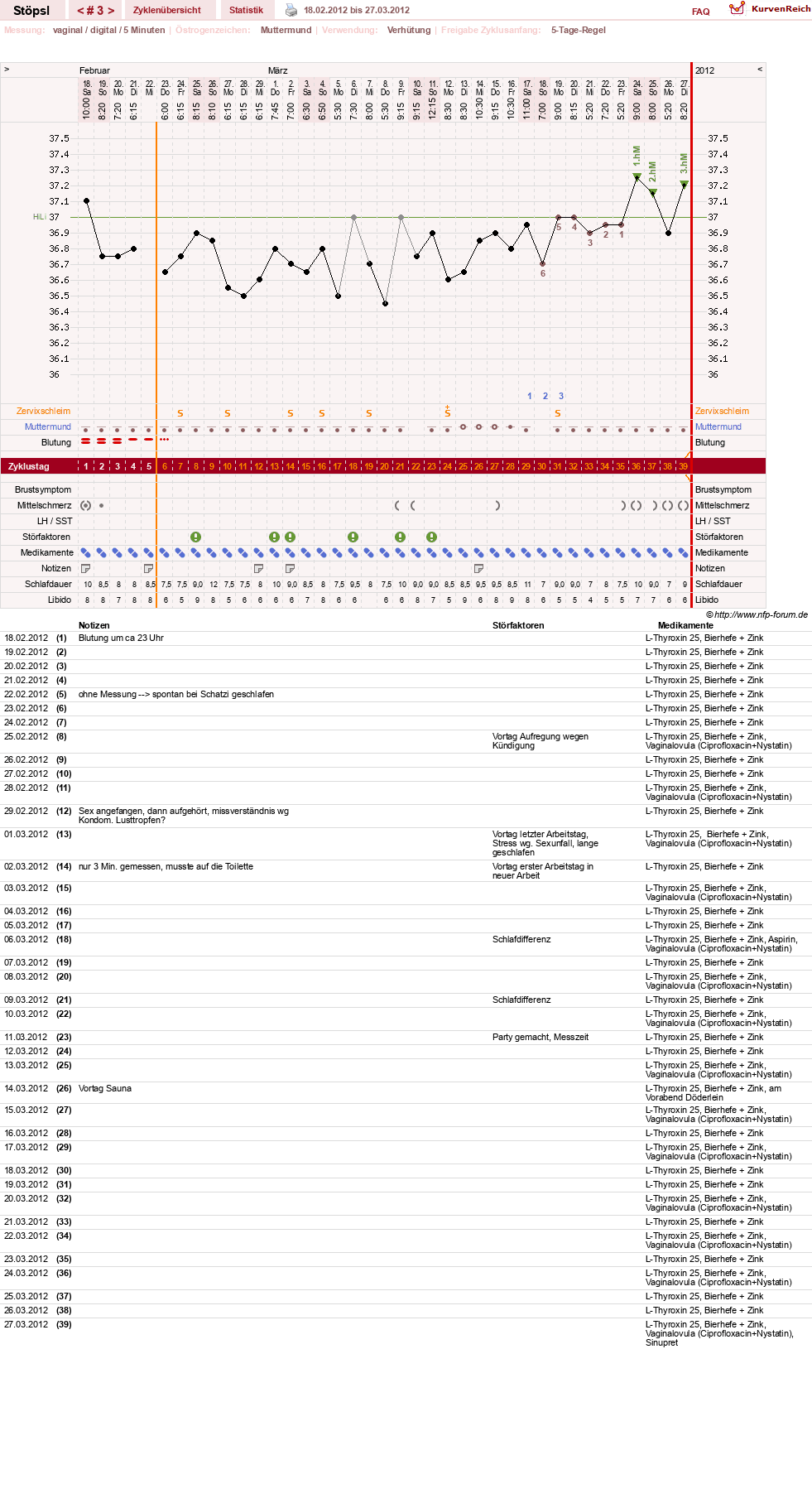The image size is (812, 1508).
Task: Open the Notizen note icon on cycle day 12
Action: click(x=259, y=568)
